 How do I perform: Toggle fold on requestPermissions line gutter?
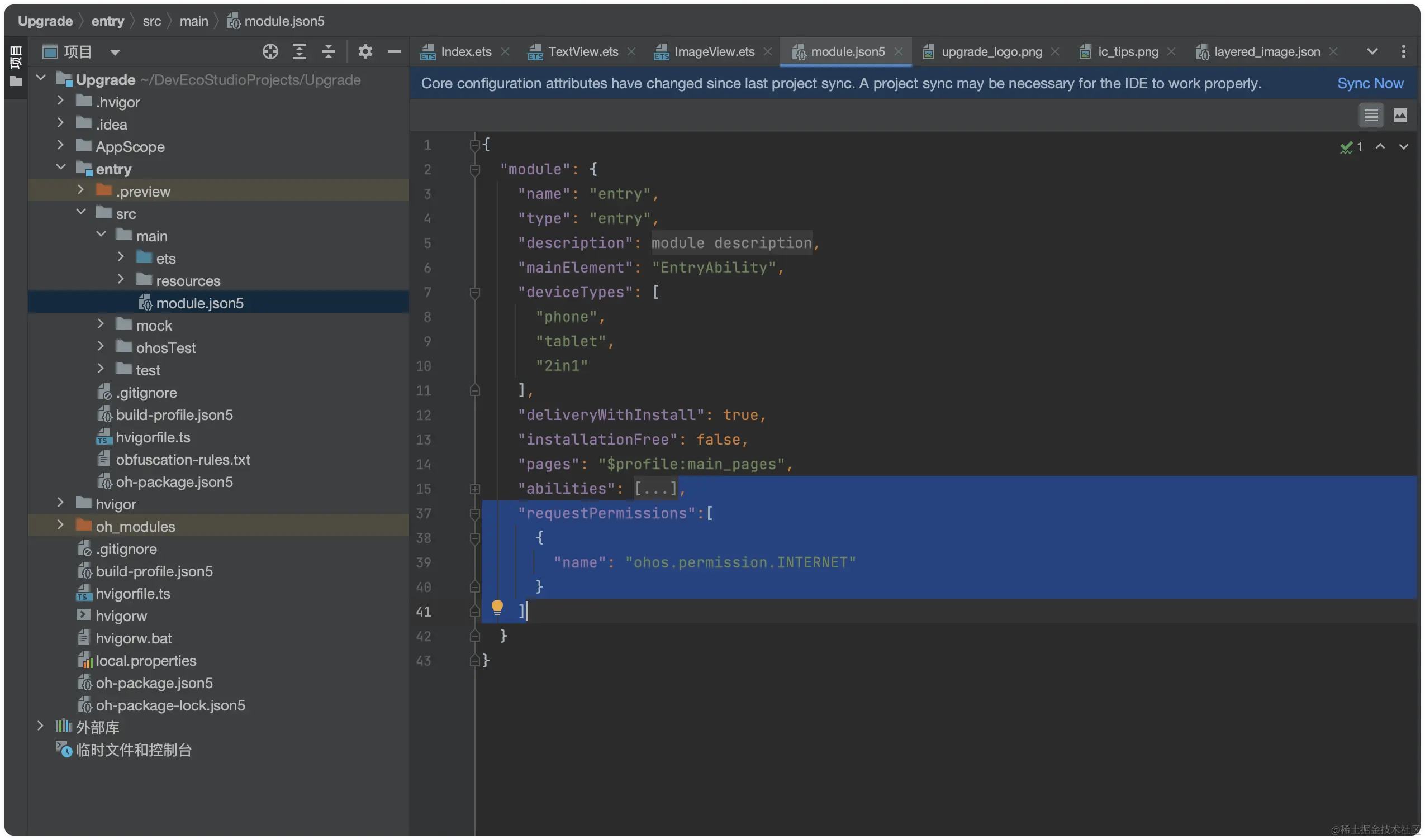(474, 513)
